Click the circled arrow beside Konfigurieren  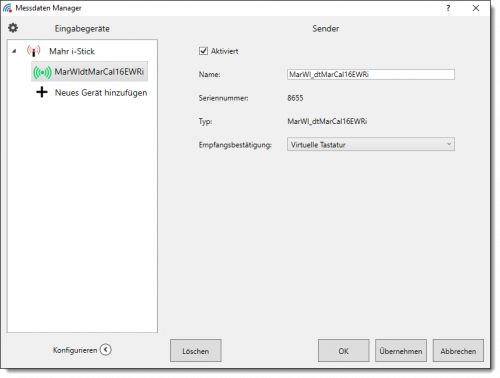pos(106,350)
